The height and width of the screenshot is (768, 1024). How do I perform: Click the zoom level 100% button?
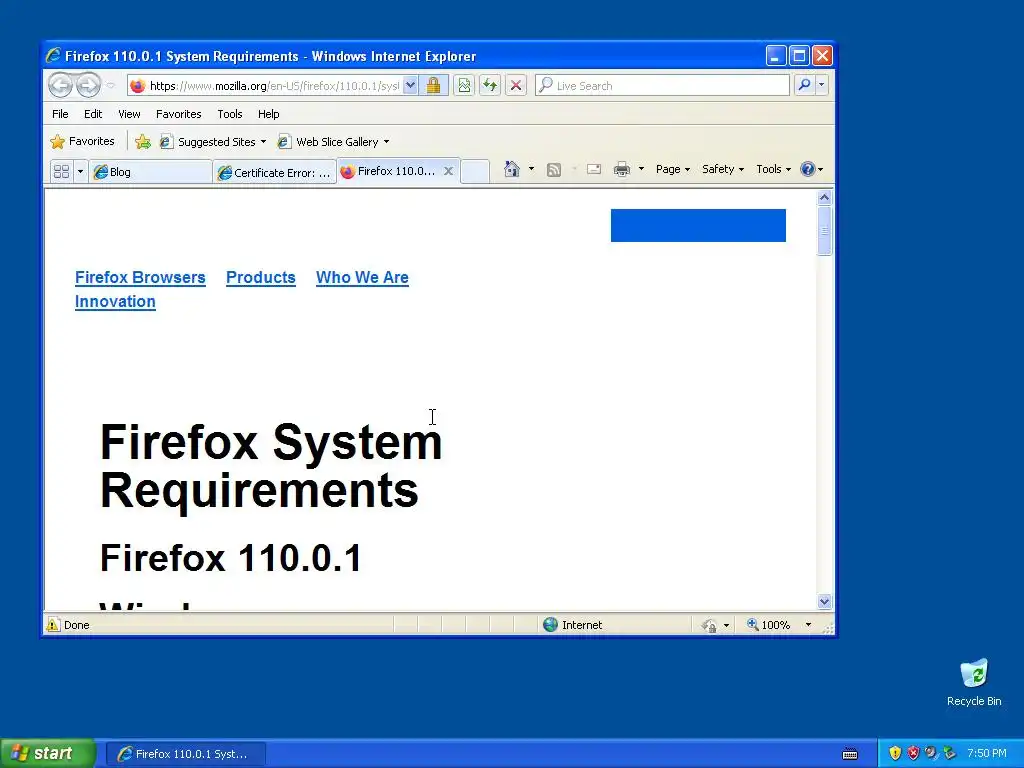pyautogui.click(x=769, y=625)
